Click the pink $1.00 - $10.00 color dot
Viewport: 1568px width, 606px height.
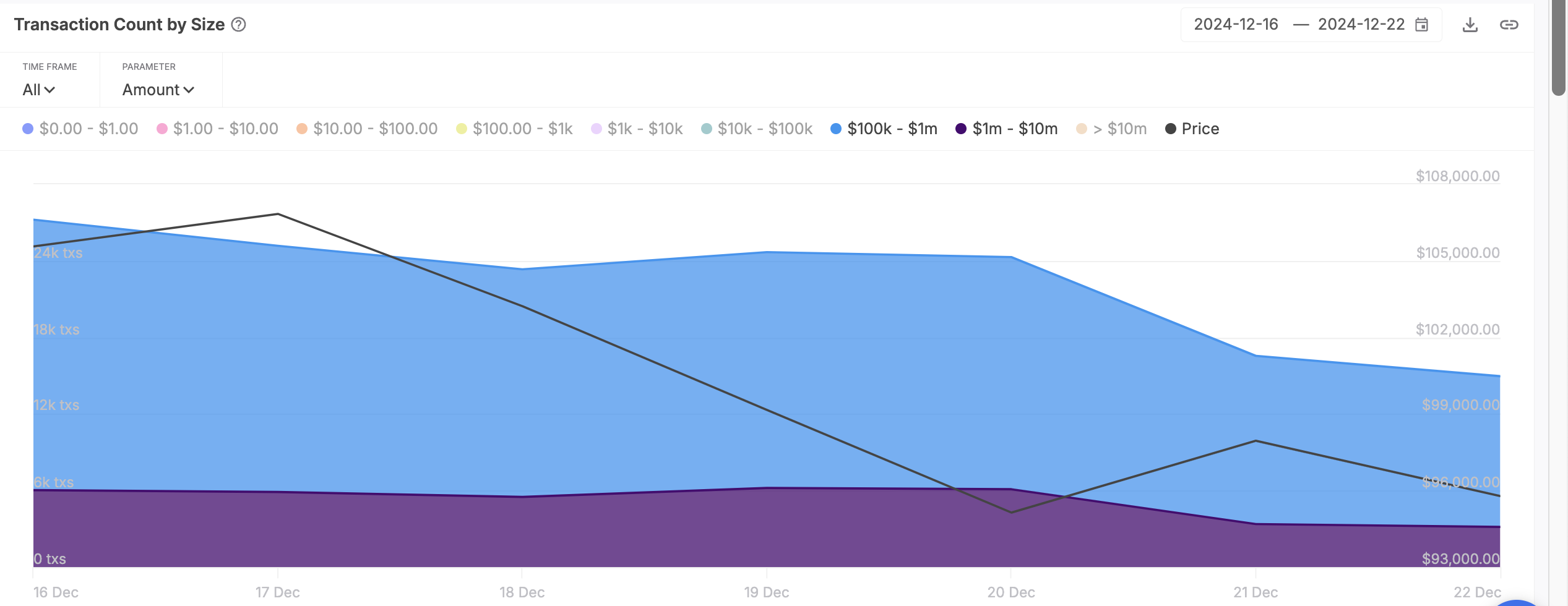point(162,128)
